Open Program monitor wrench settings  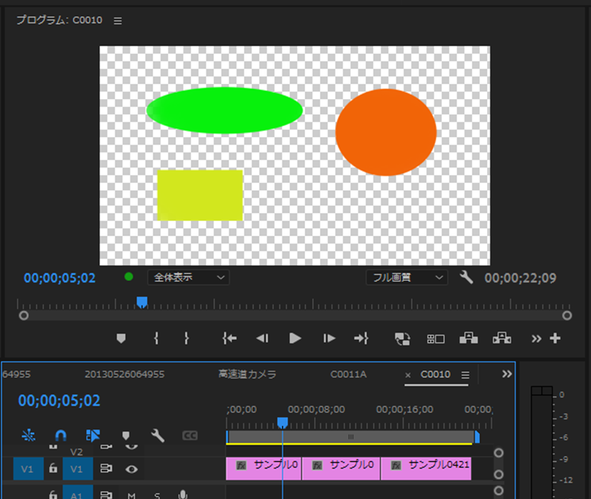pyautogui.click(x=466, y=278)
